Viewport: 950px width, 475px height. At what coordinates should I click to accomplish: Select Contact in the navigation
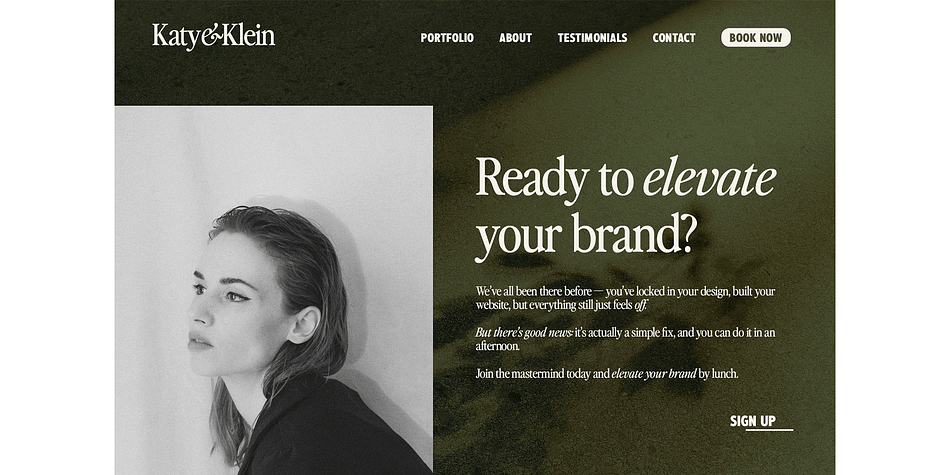[674, 38]
